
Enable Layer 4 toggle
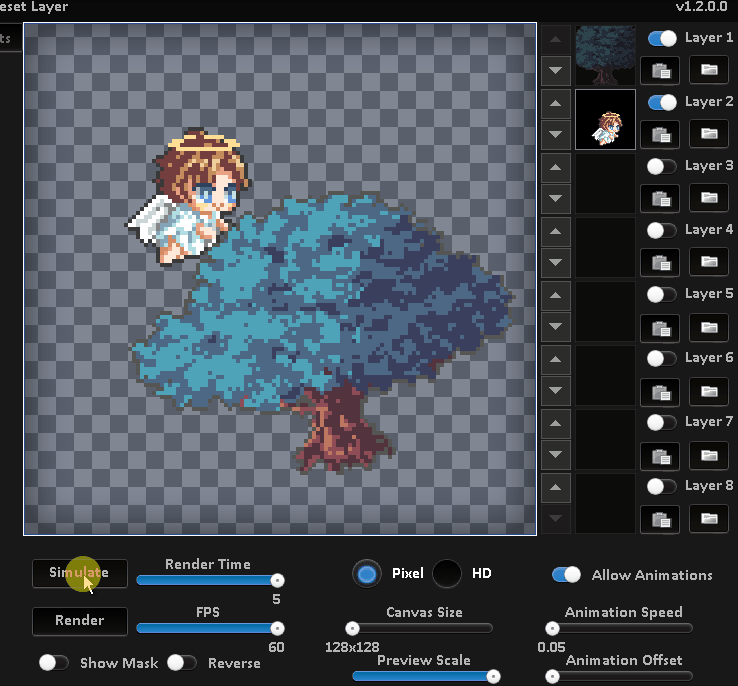click(x=662, y=230)
